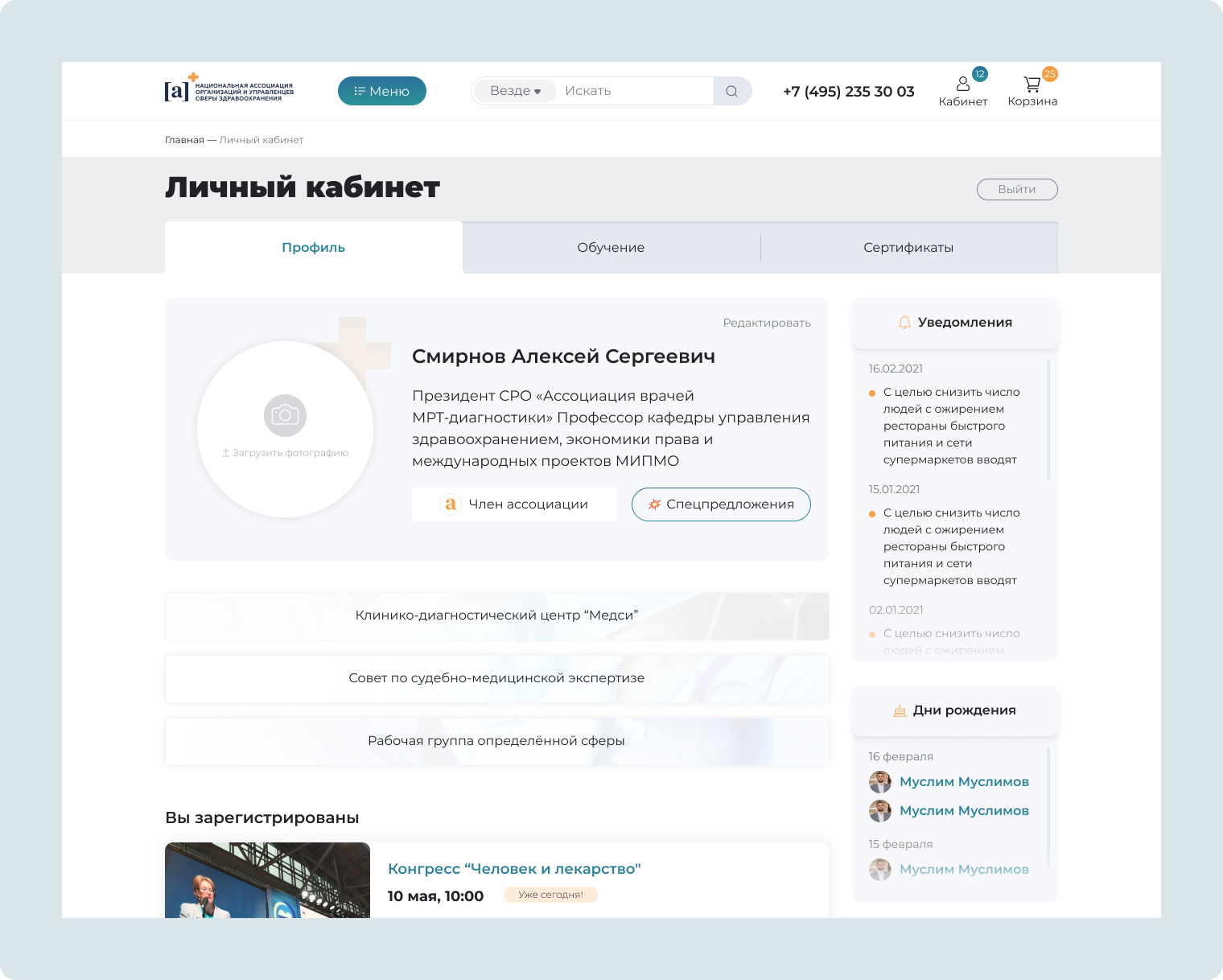Open the Меню button
The width and height of the screenshot is (1223, 980).
[382, 91]
